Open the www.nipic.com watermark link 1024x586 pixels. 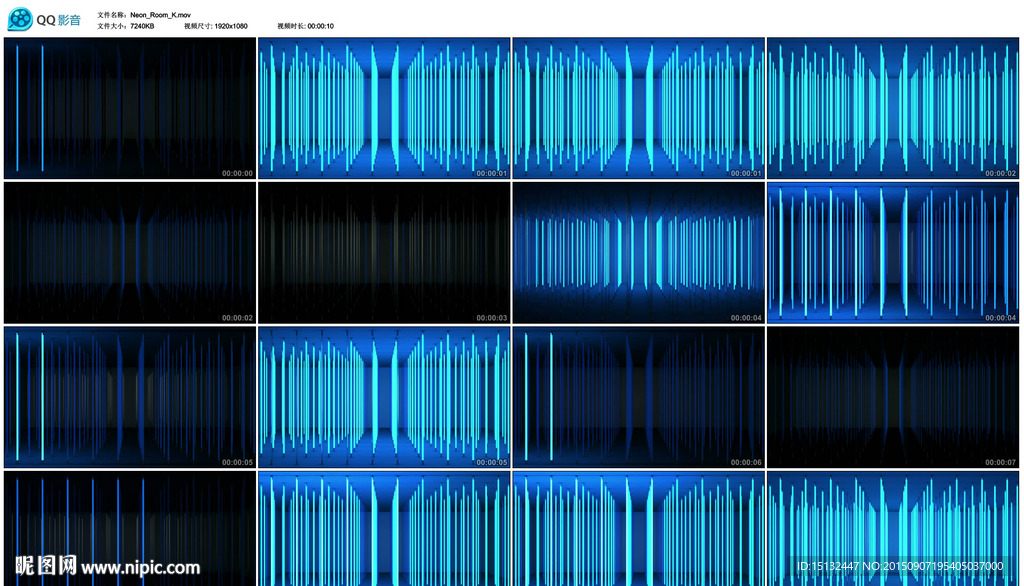pyautogui.click(x=141, y=568)
